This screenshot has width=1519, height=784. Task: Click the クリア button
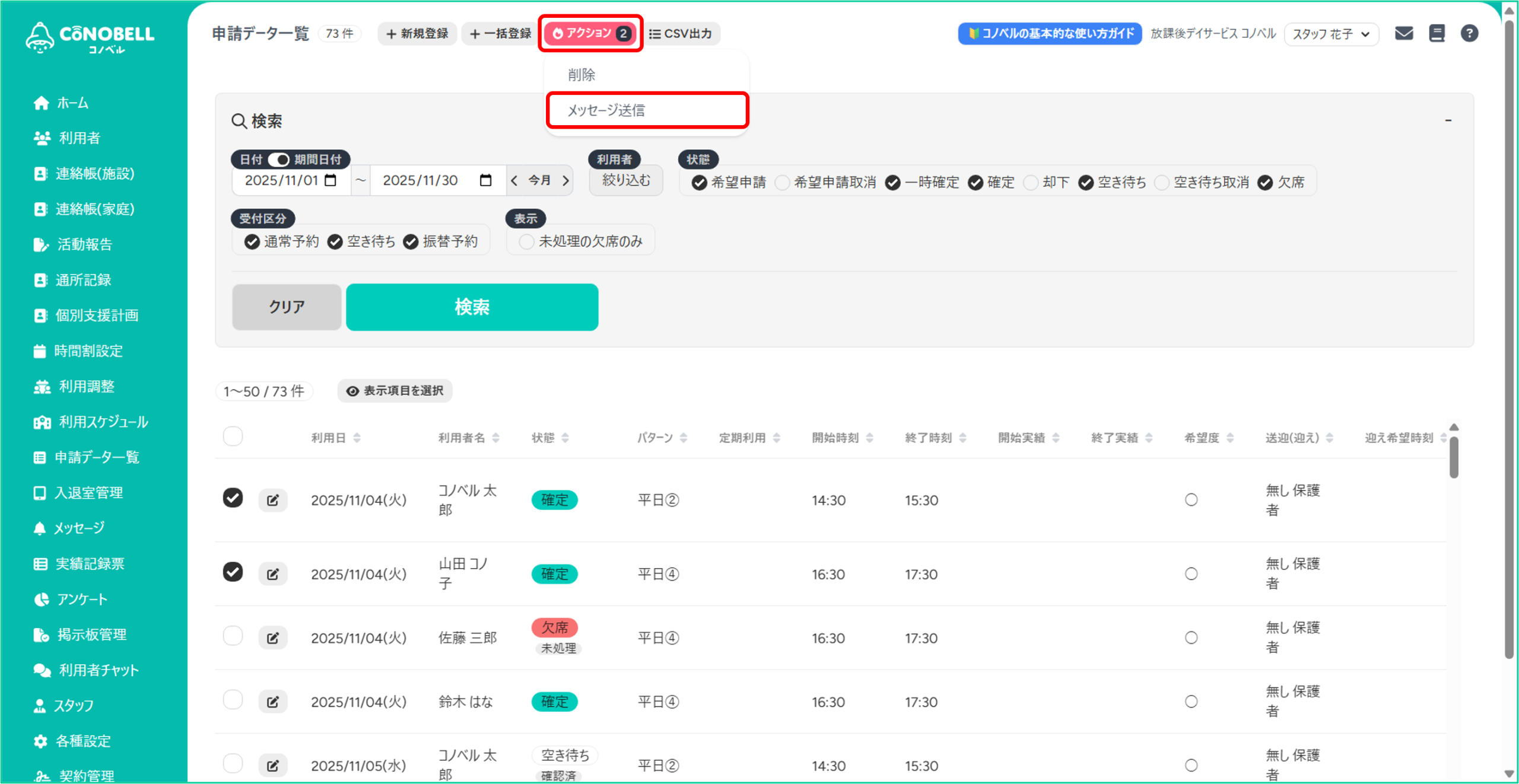pos(287,307)
